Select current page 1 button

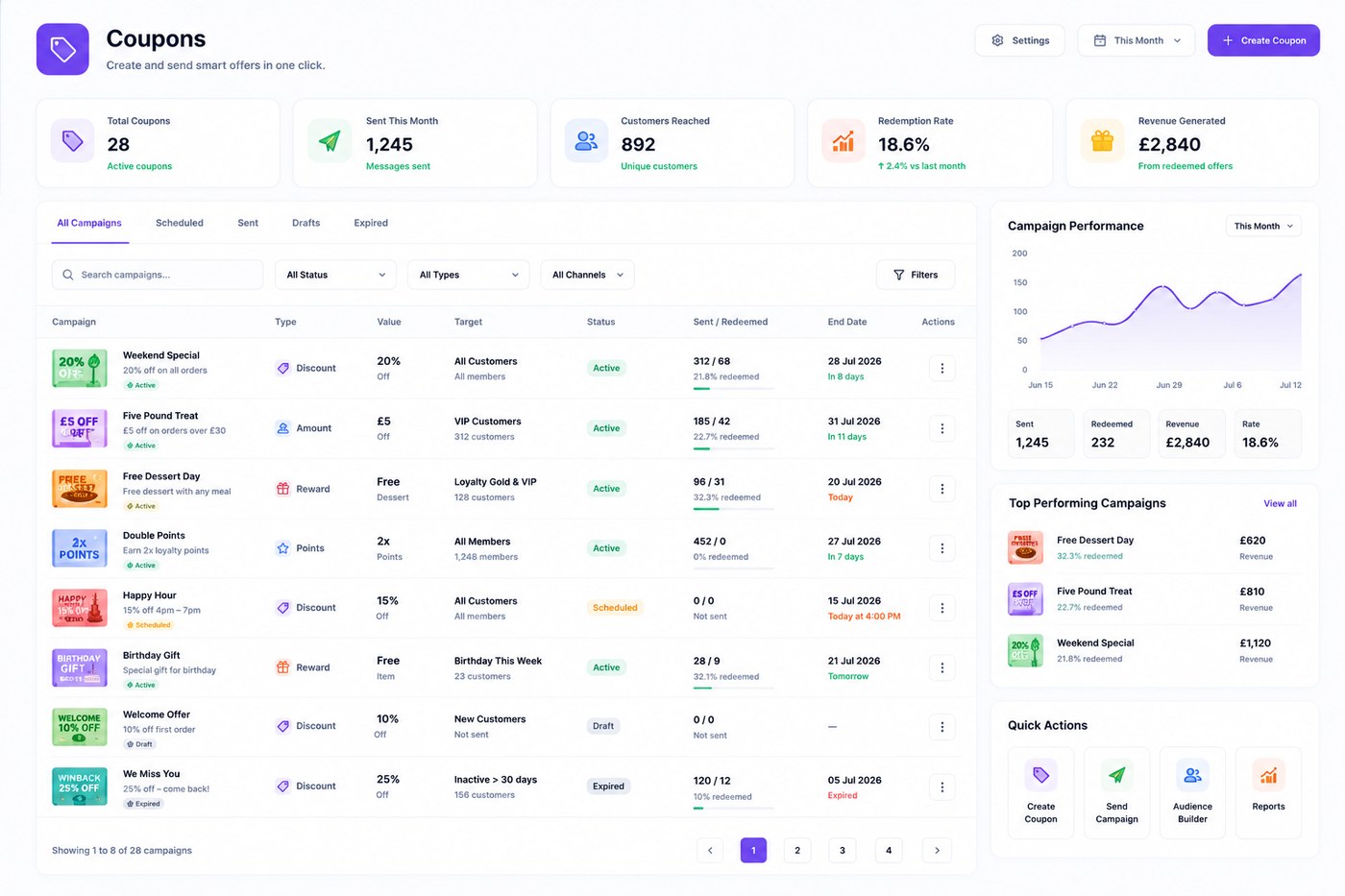[753, 850]
